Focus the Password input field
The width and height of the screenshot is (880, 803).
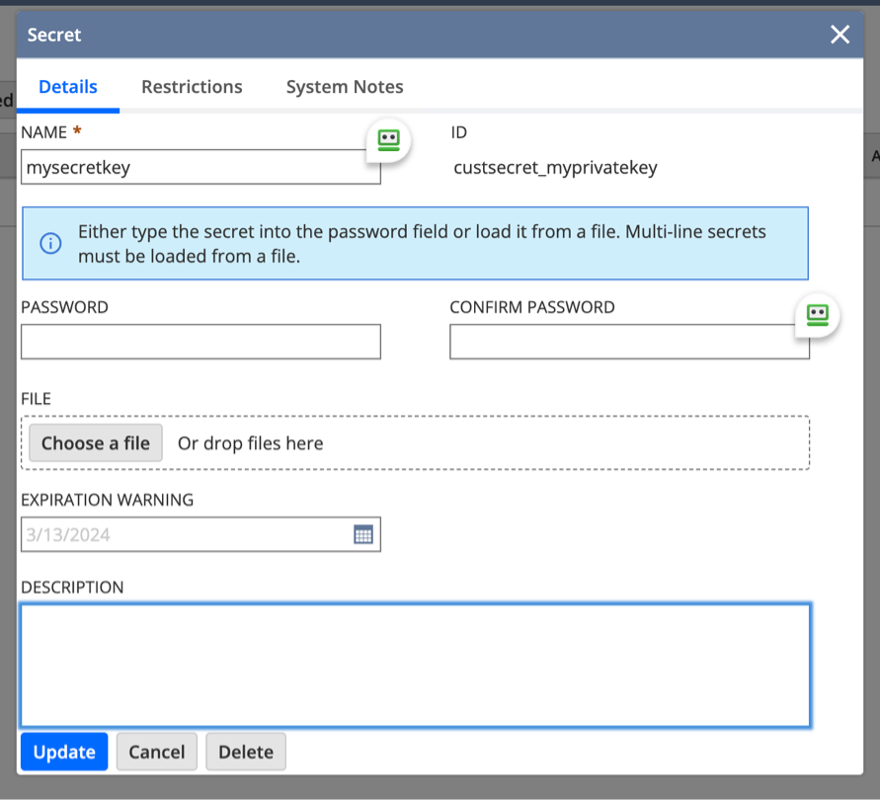[x=201, y=341]
